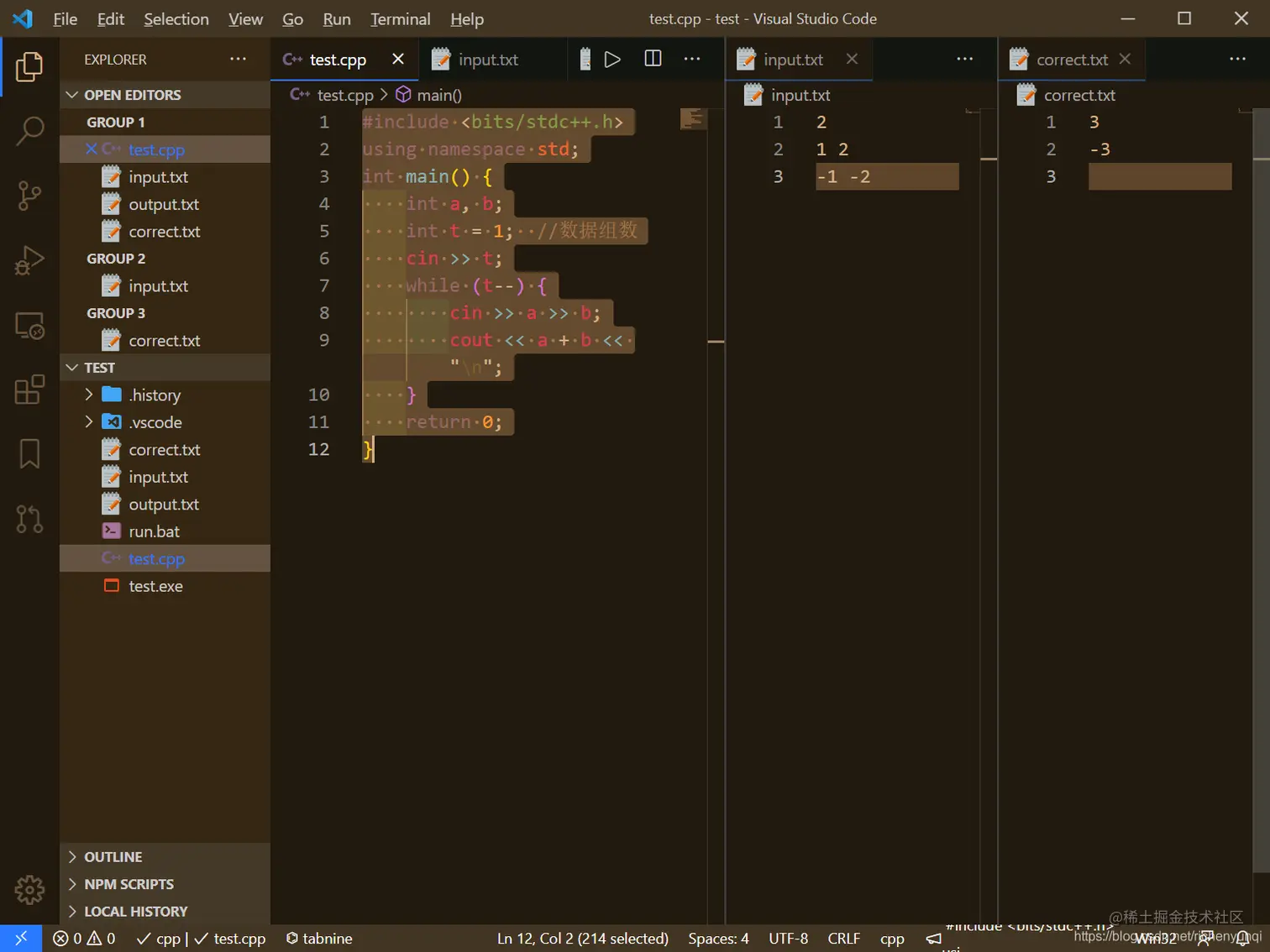Open the Bookmarks view in activity bar

coord(29,454)
